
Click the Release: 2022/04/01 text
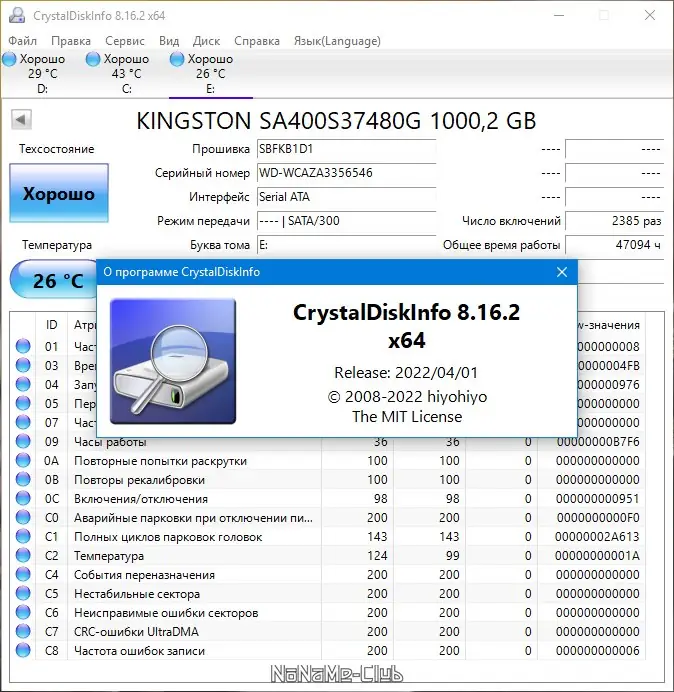pyautogui.click(x=406, y=372)
